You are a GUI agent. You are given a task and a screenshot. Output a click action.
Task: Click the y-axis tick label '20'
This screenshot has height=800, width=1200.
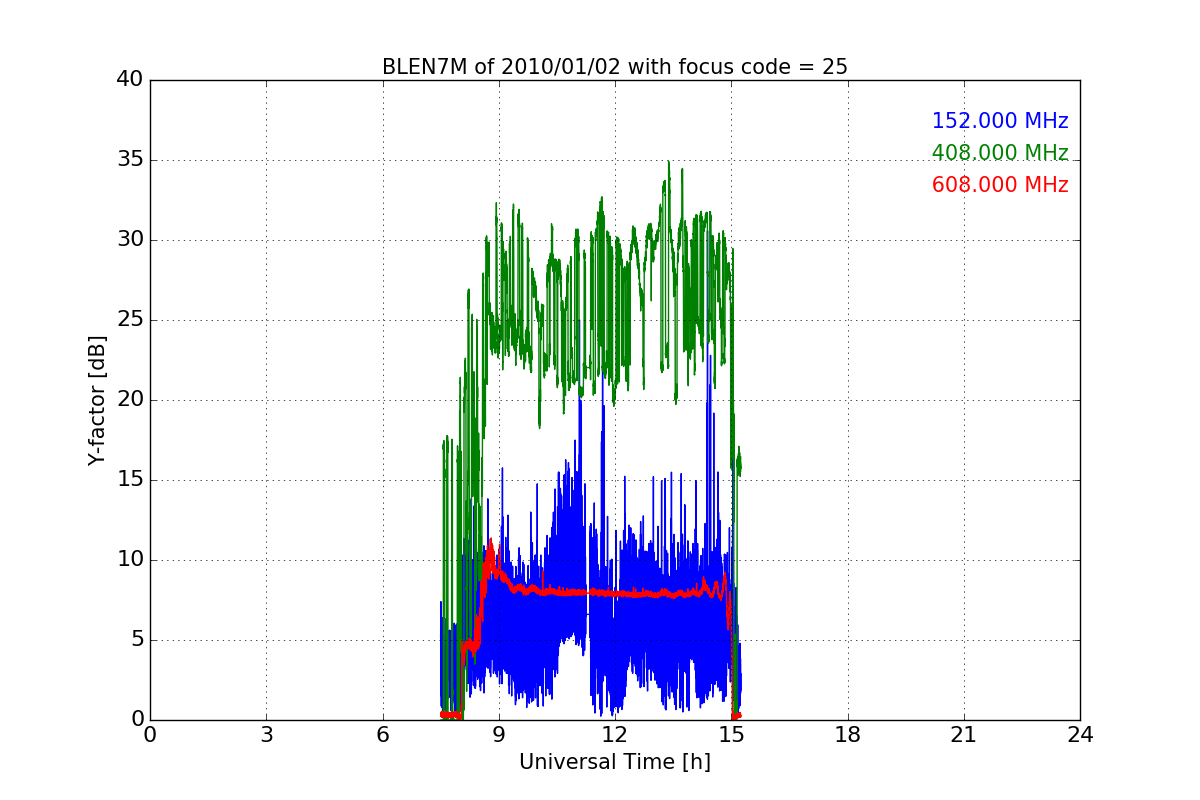click(130, 400)
